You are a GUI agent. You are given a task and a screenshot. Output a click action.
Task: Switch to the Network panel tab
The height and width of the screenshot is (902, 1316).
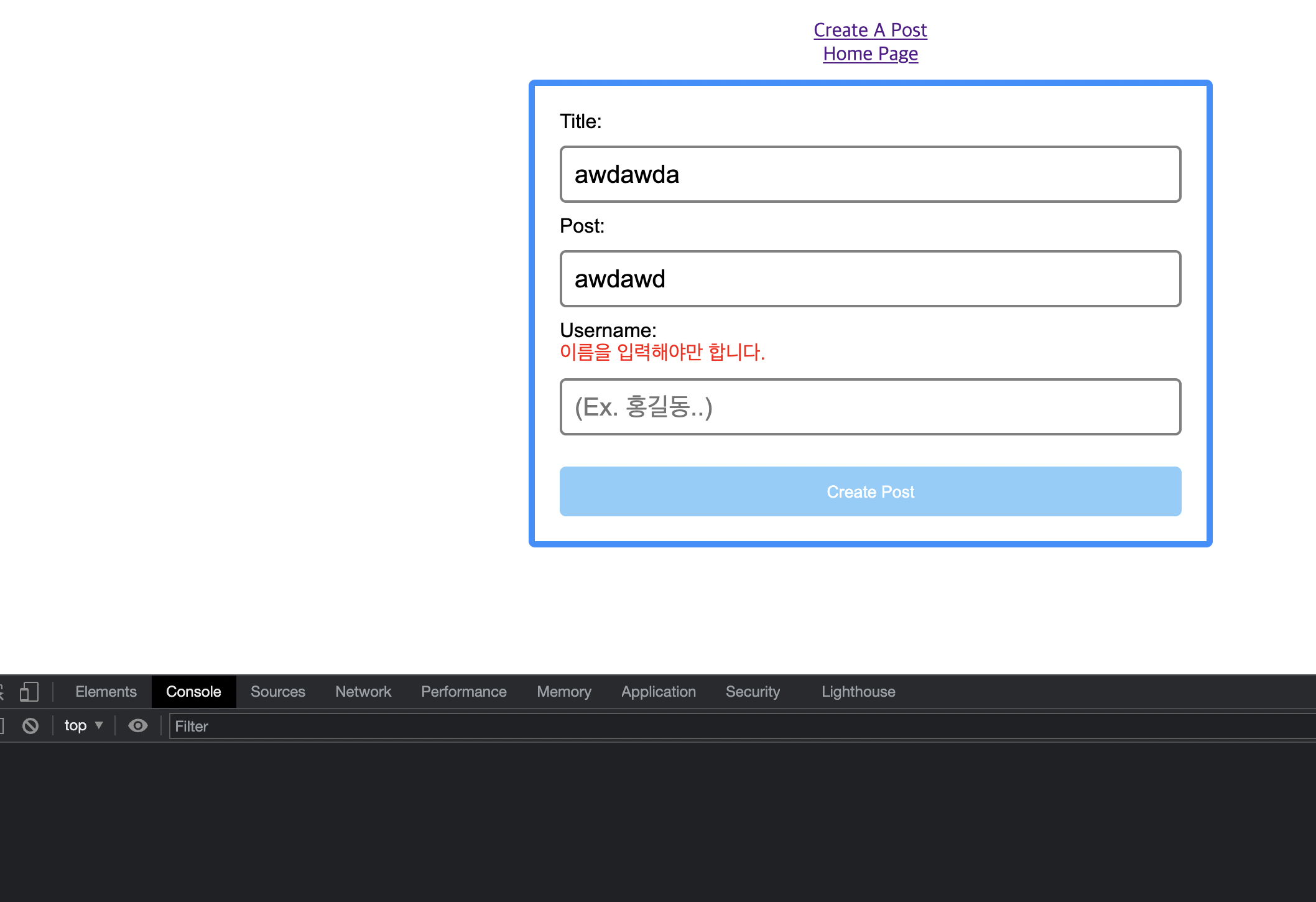tap(363, 692)
